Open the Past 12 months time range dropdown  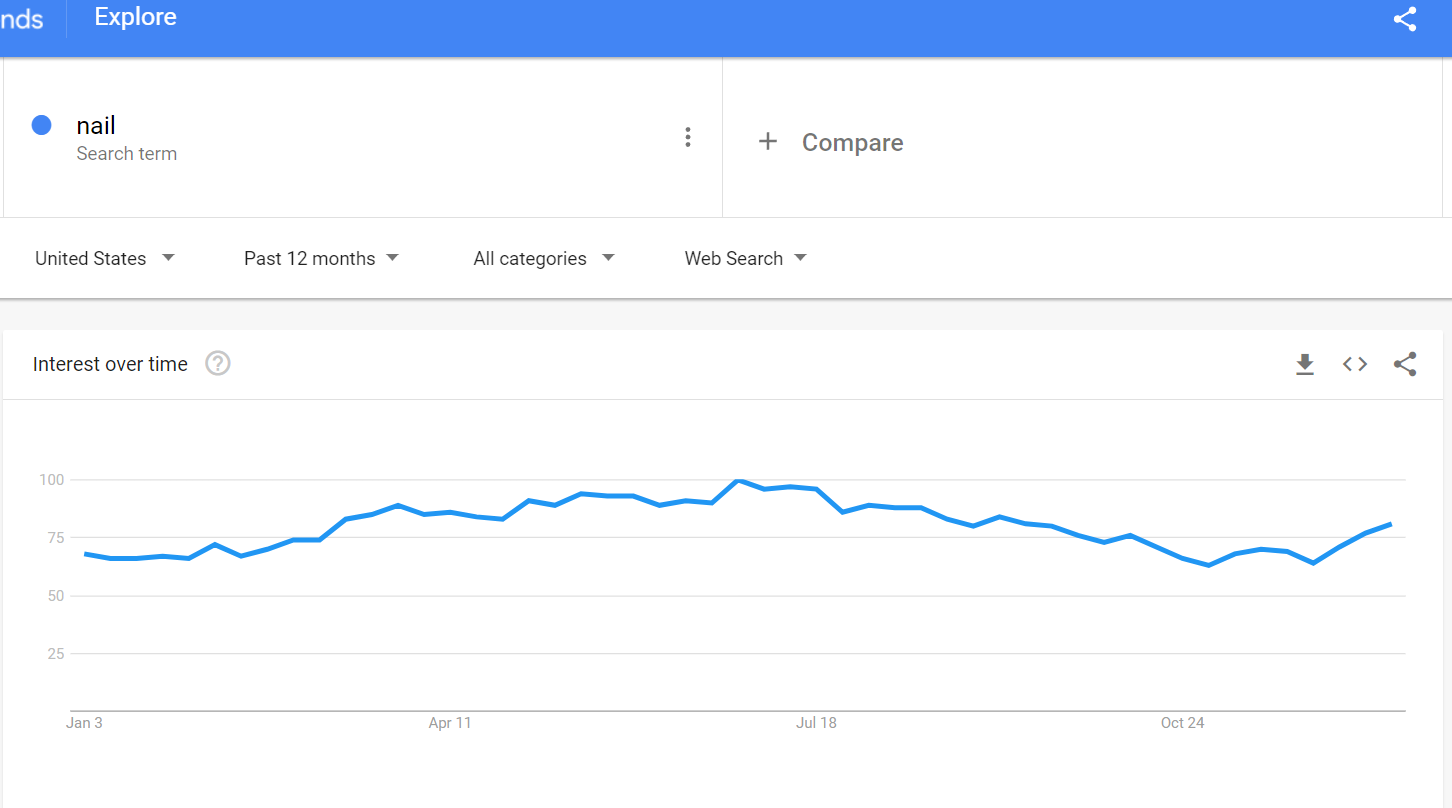pyautogui.click(x=321, y=258)
